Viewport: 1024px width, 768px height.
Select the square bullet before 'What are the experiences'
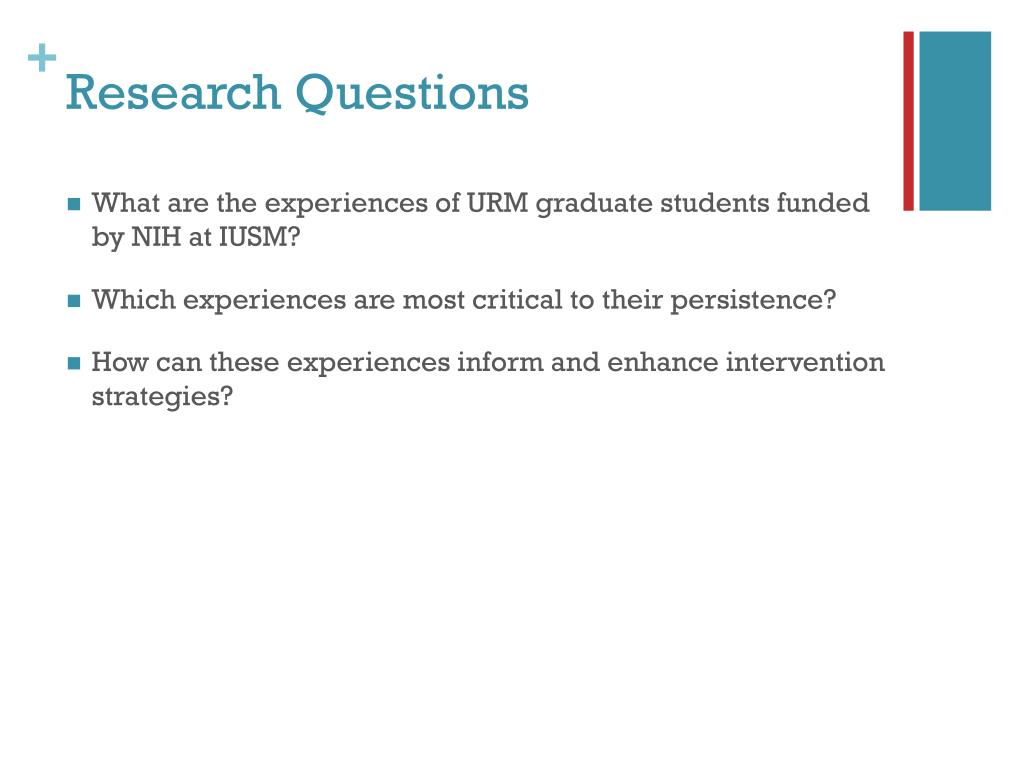(74, 204)
